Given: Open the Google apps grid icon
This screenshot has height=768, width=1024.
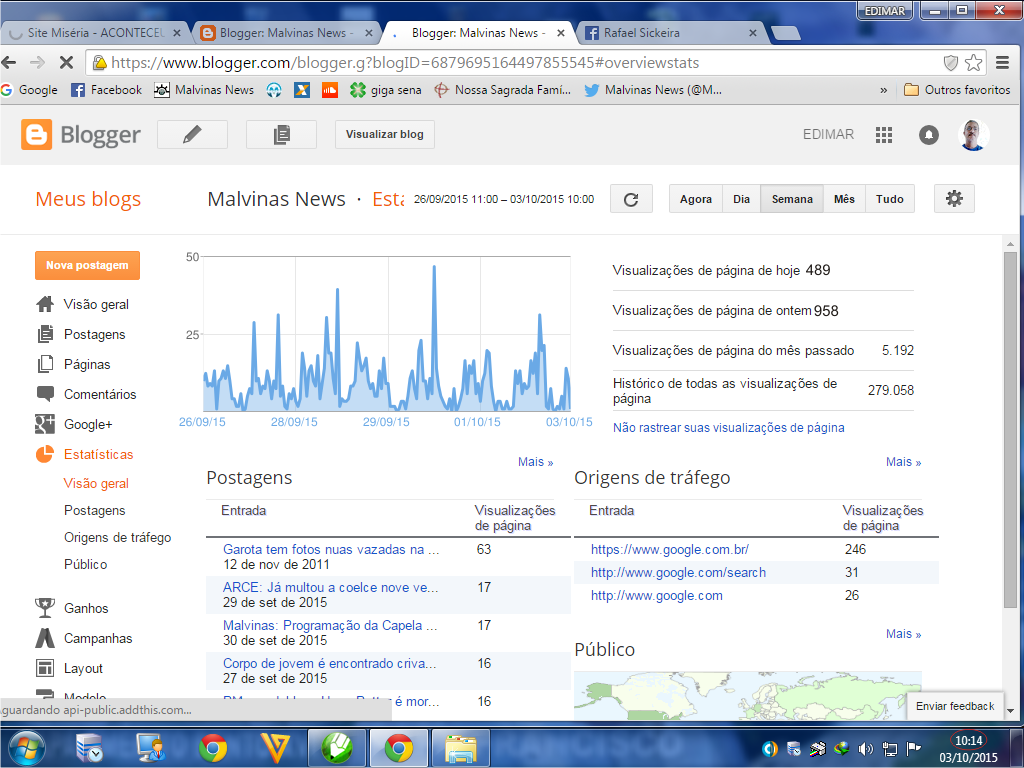Looking at the screenshot, I should (884, 135).
